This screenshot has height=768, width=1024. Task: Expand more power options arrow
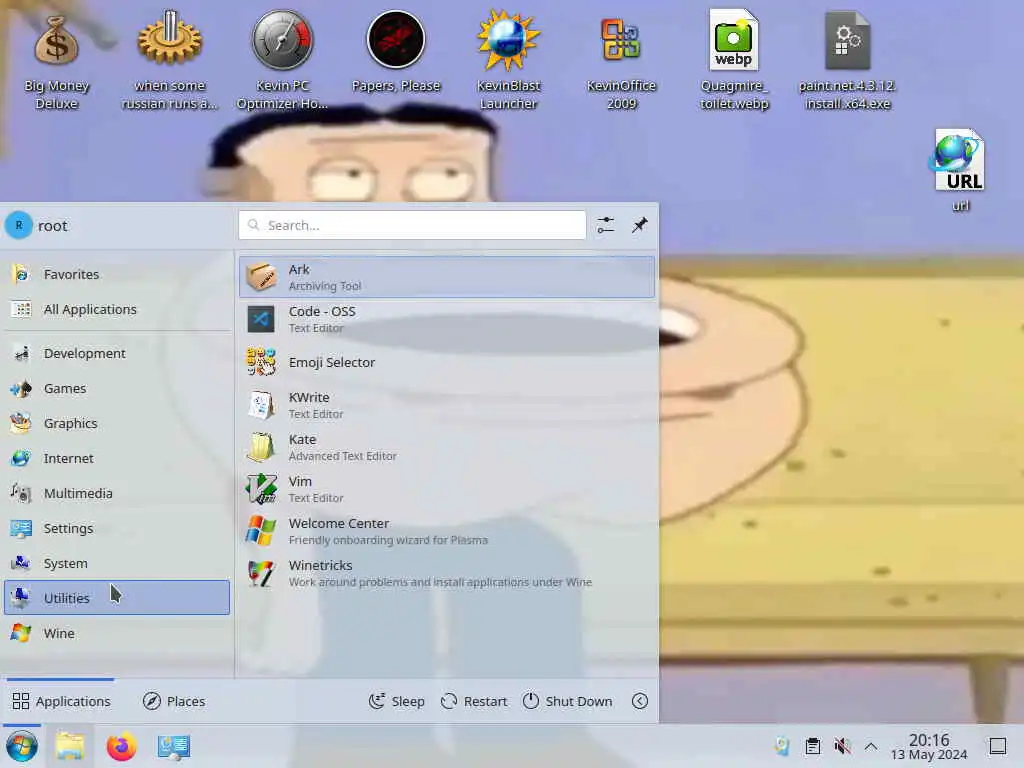point(640,701)
